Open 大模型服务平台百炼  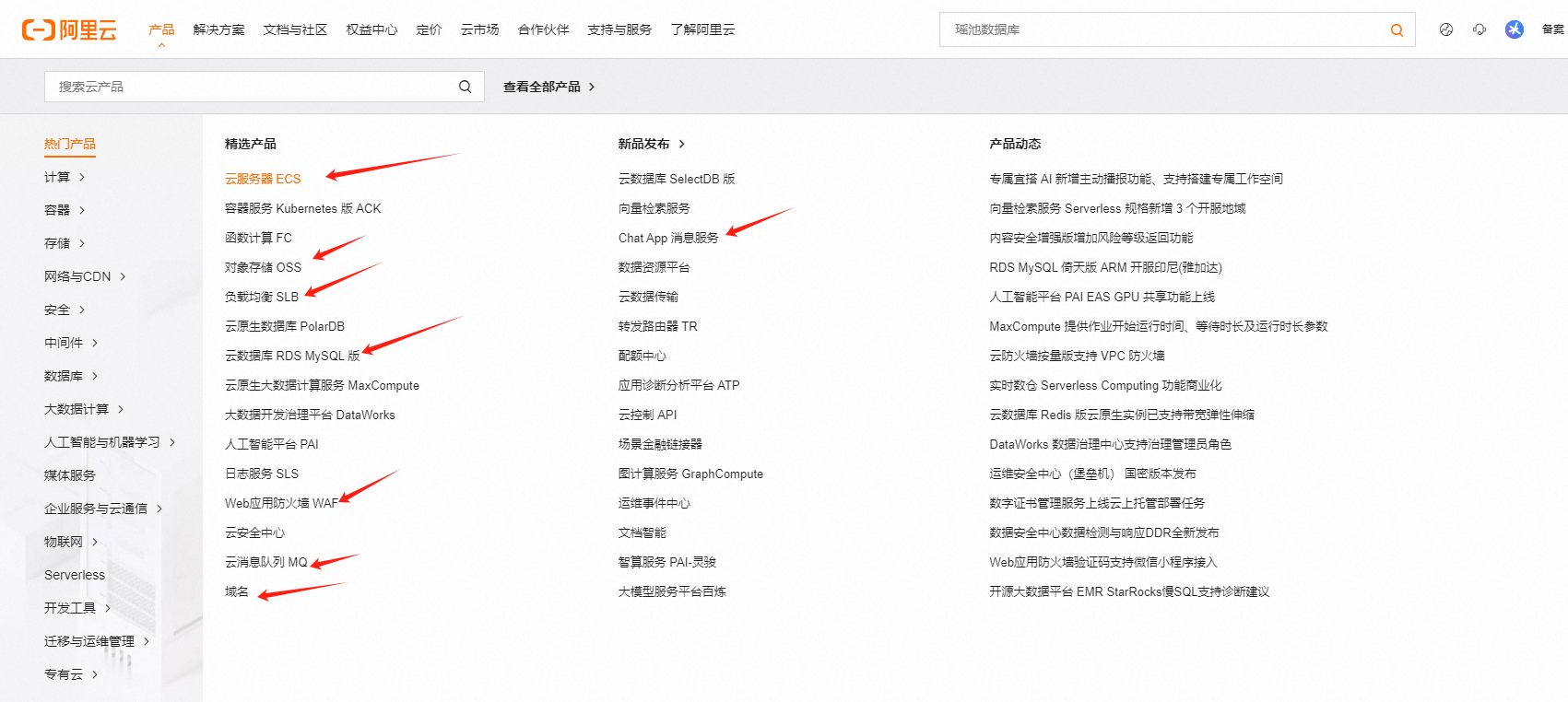[672, 591]
